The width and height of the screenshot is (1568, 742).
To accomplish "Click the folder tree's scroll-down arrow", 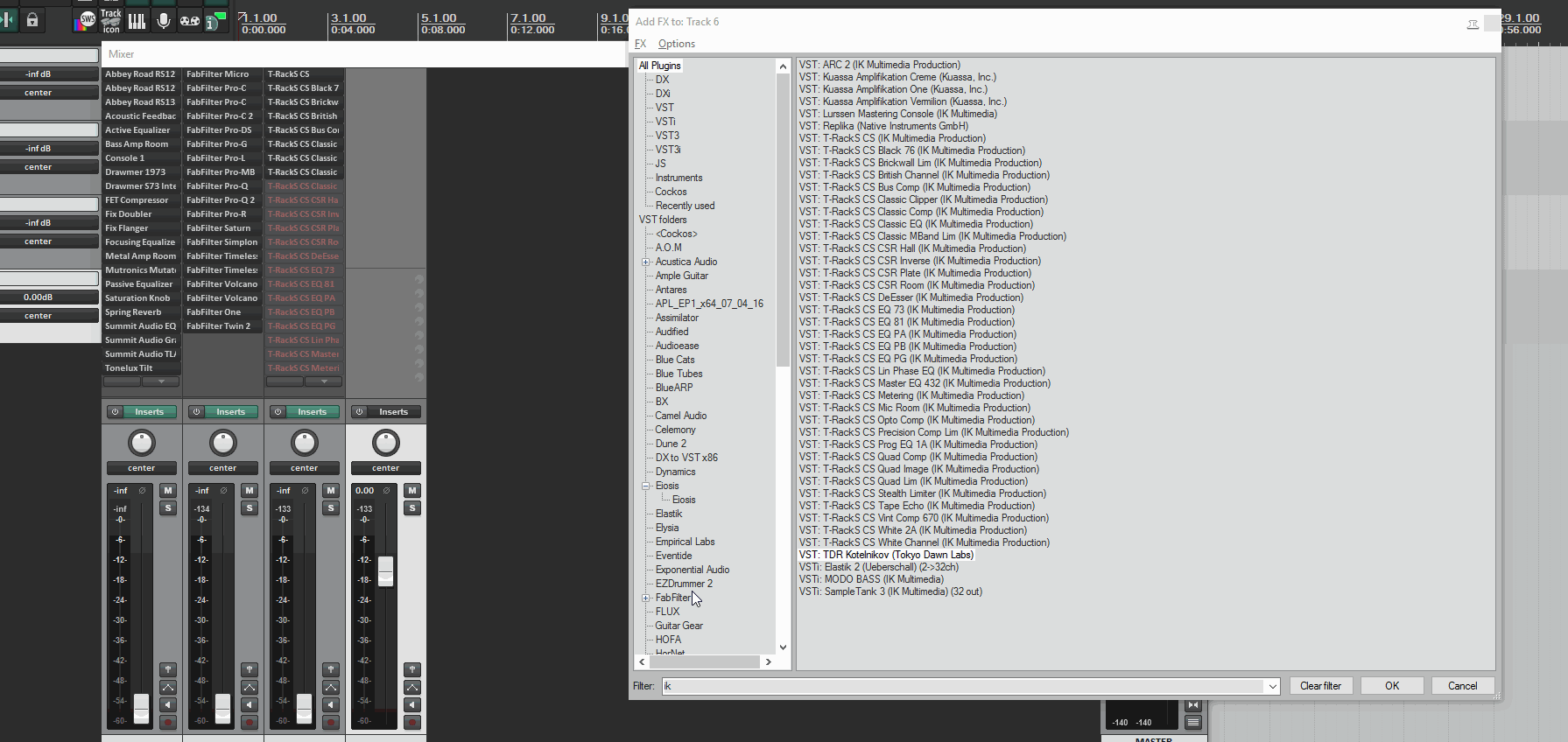I will [x=783, y=647].
